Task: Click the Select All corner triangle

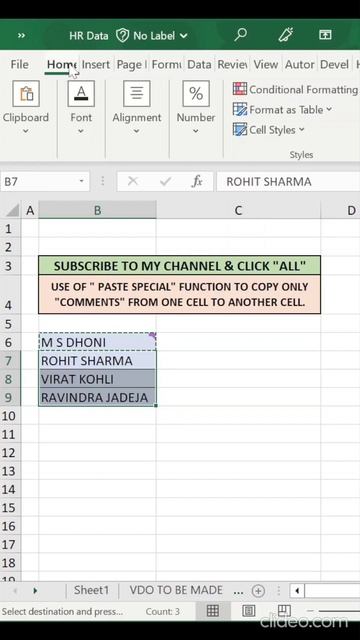Action: click(x=12, y=210)
